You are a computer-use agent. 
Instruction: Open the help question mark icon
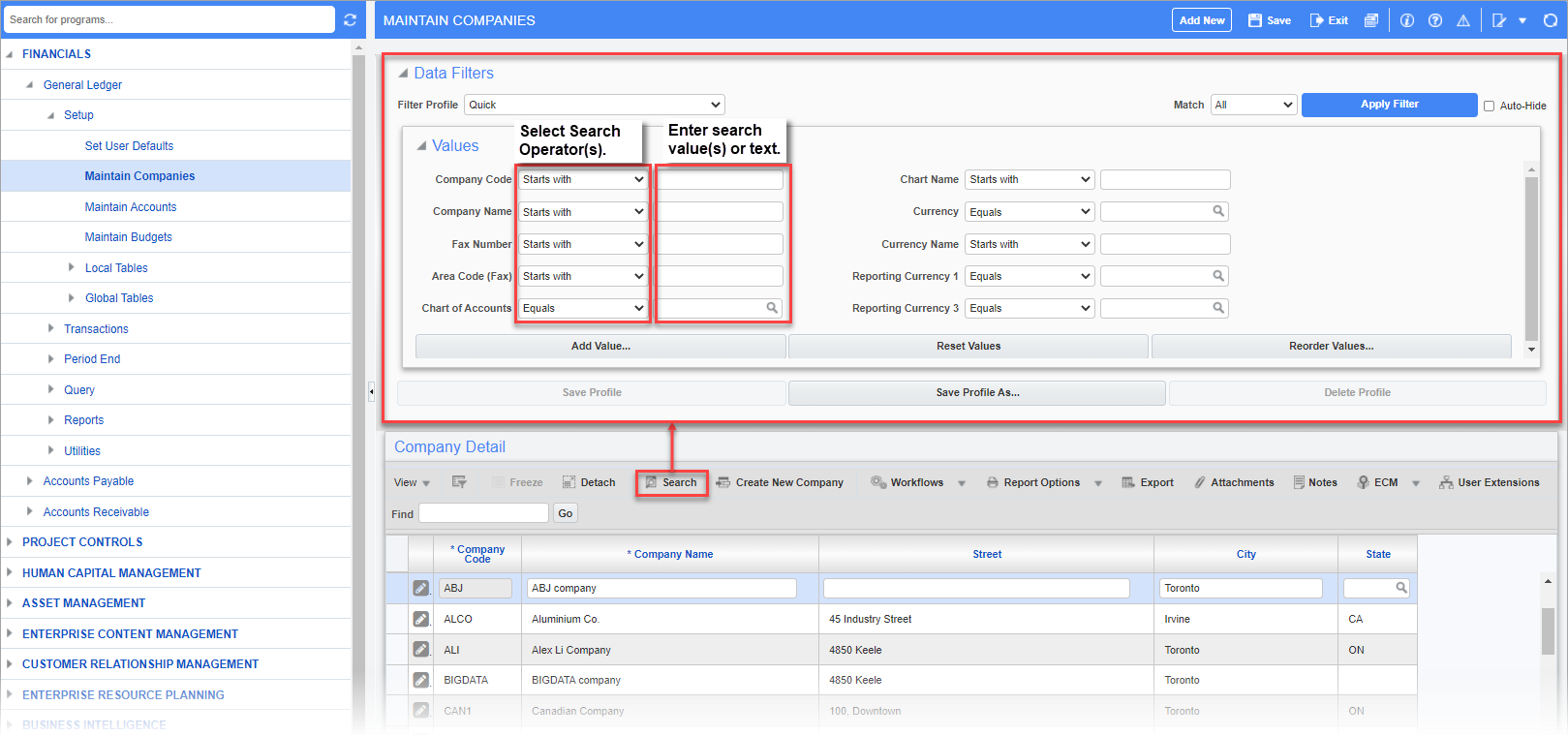point(1435,20)
